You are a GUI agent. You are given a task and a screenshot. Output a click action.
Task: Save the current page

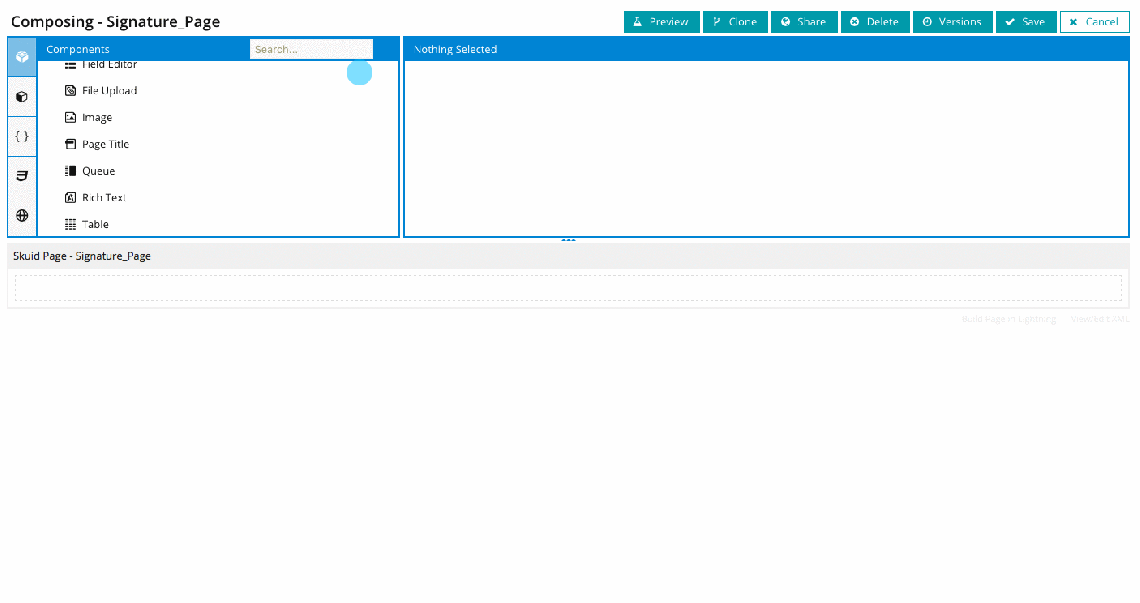click(1026, 21)
